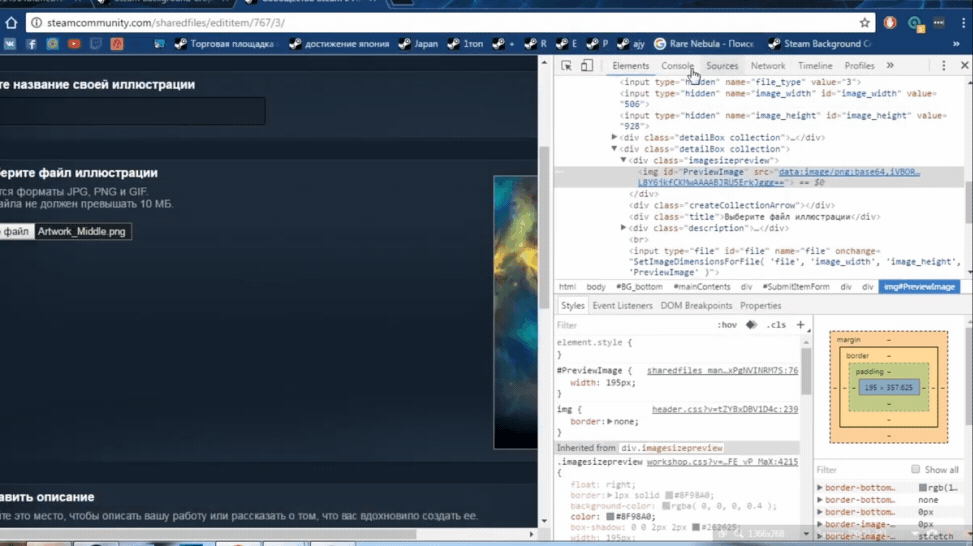The image size is (973, 546).
Task: Expand the description div node
Action: [624, 228]
